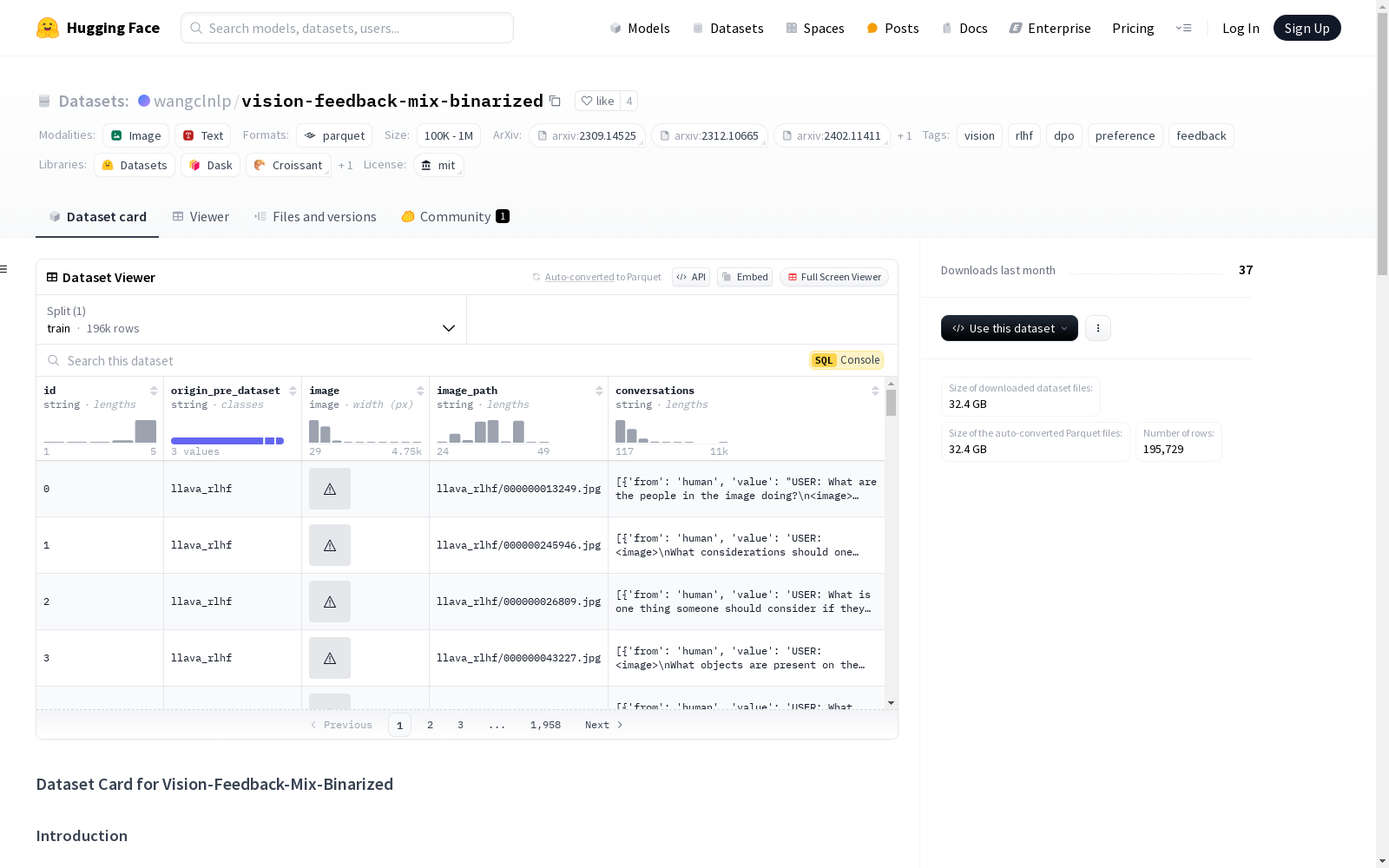Click the Log In link

tap(1241, 28)
